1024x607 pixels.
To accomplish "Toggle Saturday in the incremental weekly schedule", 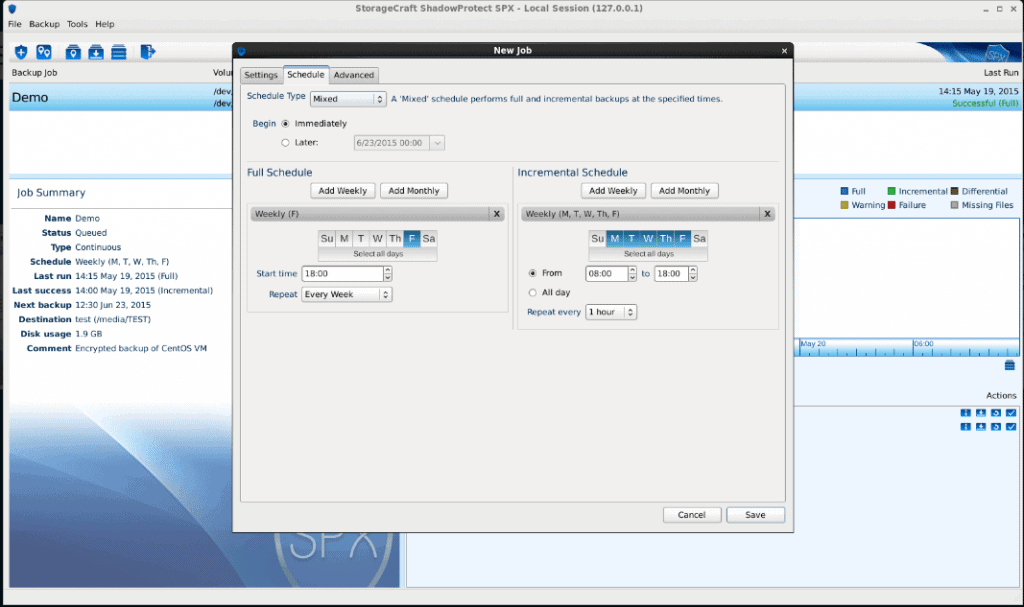I will pos(697,238).
